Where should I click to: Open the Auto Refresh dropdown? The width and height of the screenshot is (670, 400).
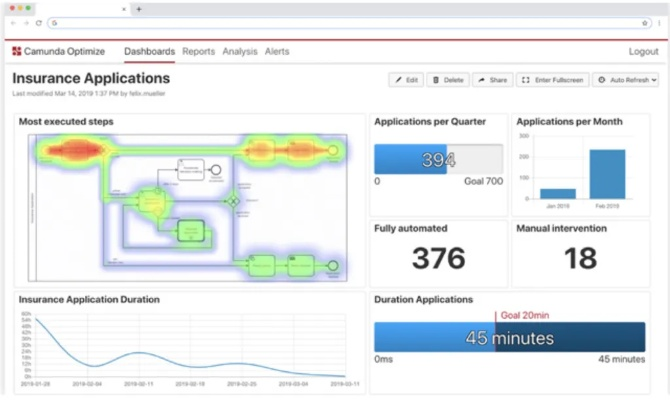coord(625,80)
